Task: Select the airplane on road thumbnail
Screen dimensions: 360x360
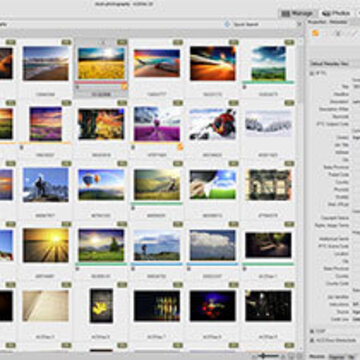Action: 157,63
